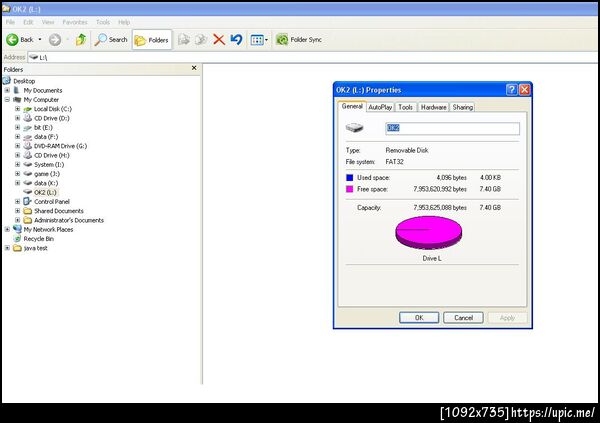Select bit (E:) drive icon
The height and width of the screenshot is (423, 600).
(28, 127)
